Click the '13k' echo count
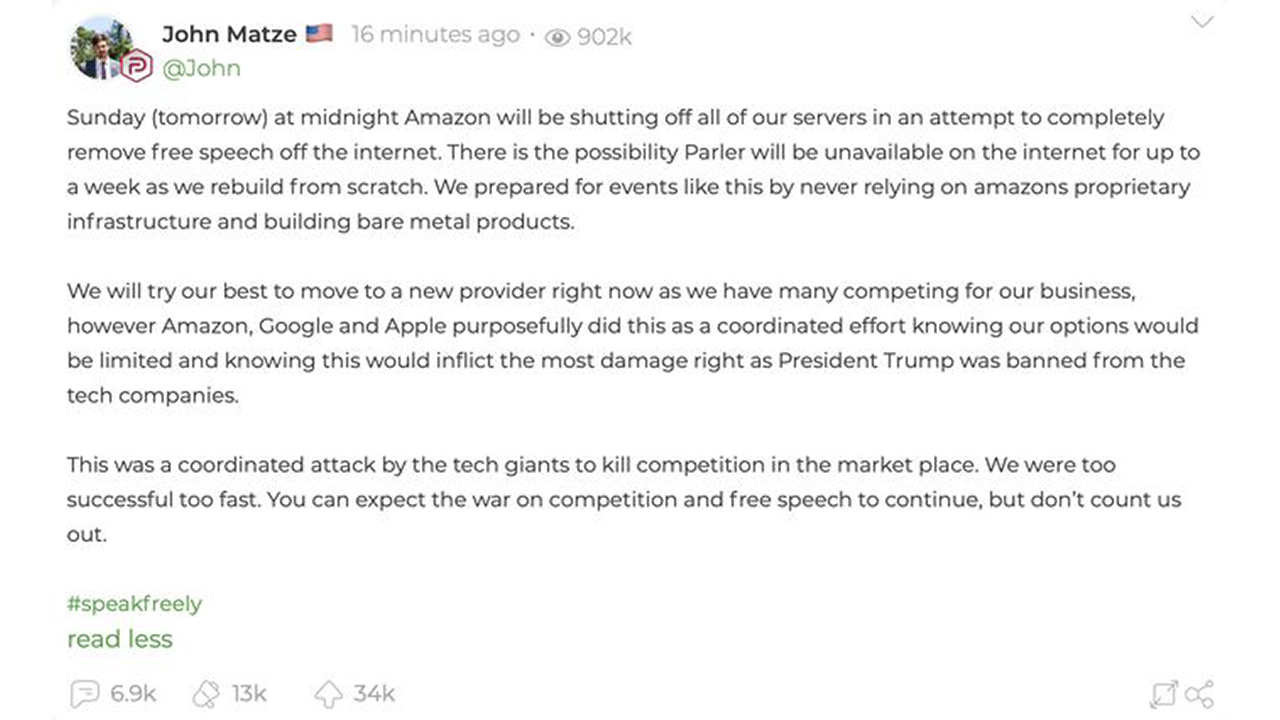 (x=249, y=693)
